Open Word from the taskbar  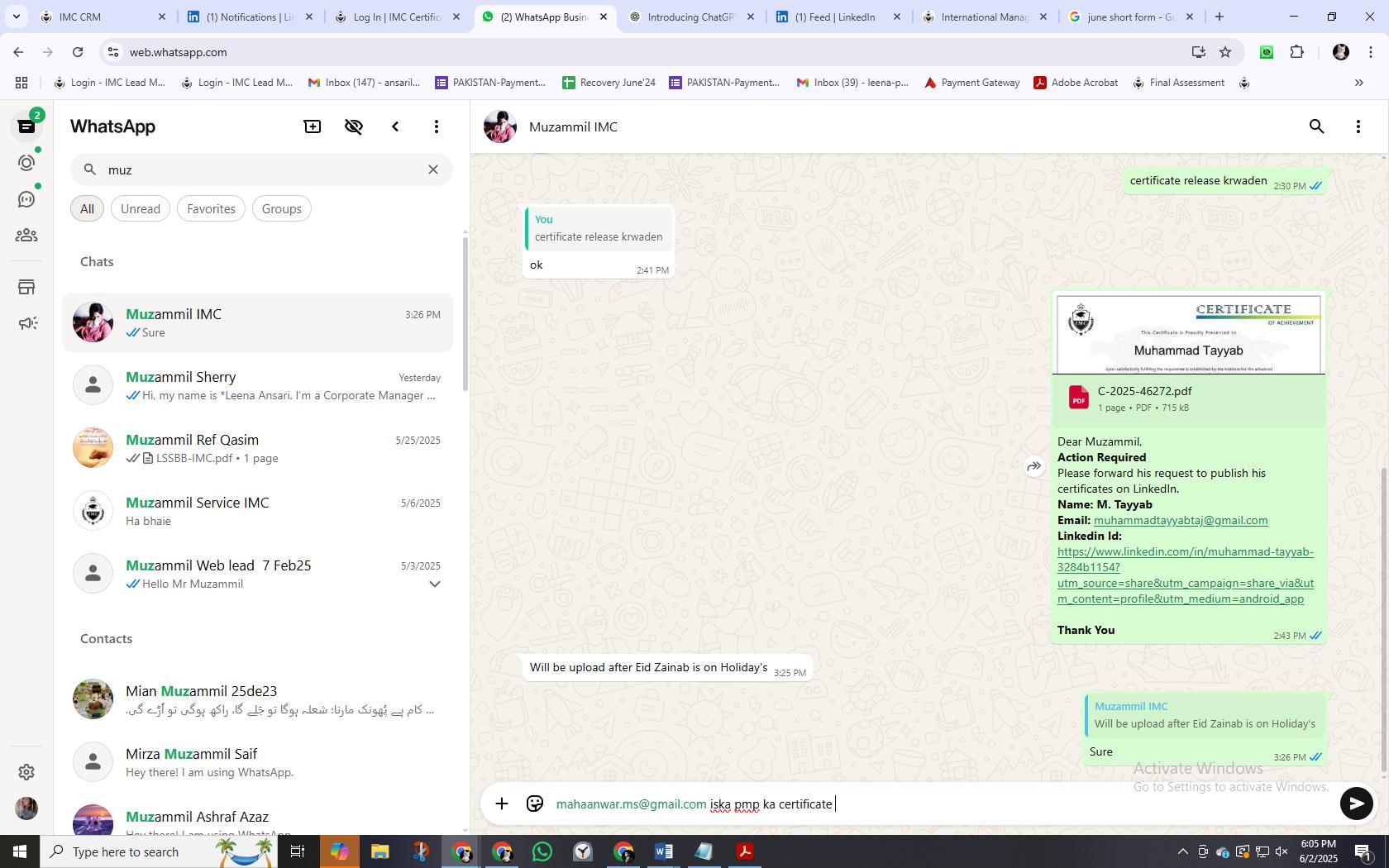664,851
